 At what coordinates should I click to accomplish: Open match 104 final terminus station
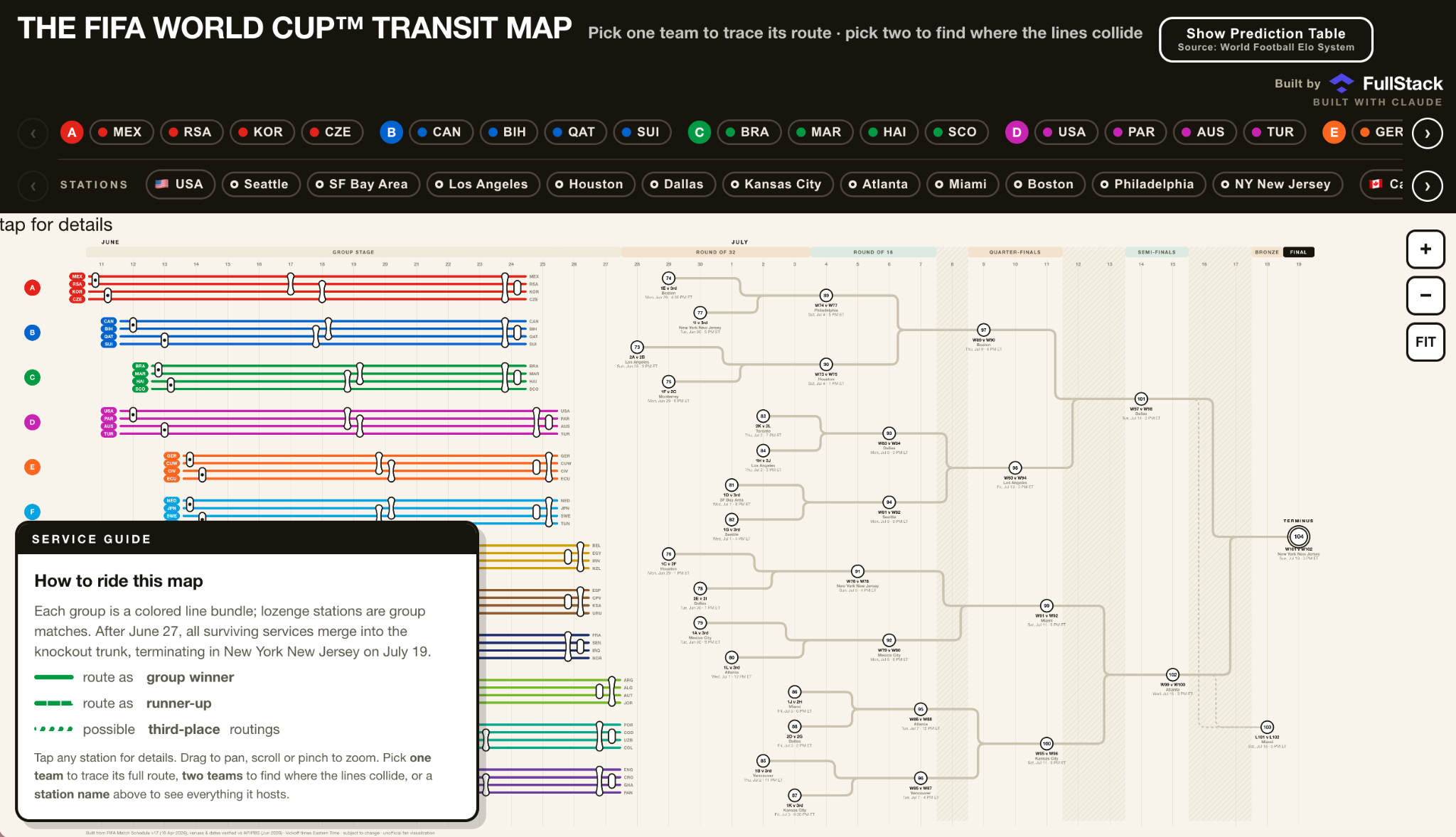1299,536
